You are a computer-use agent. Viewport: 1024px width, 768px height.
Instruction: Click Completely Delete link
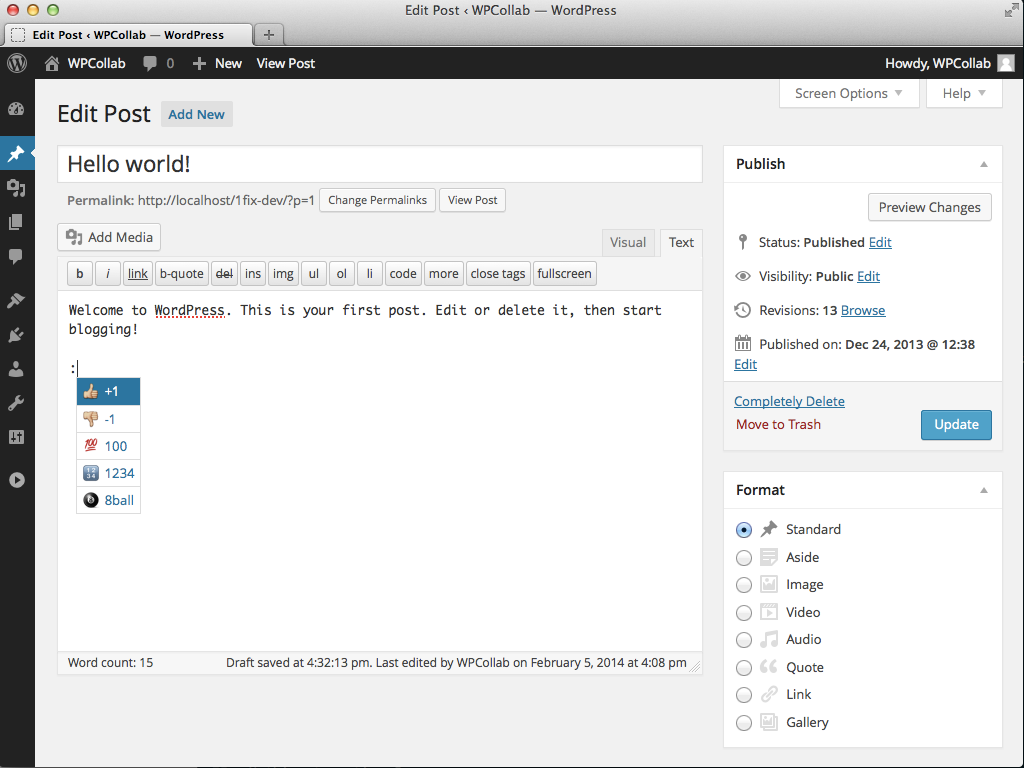(789, 401)
